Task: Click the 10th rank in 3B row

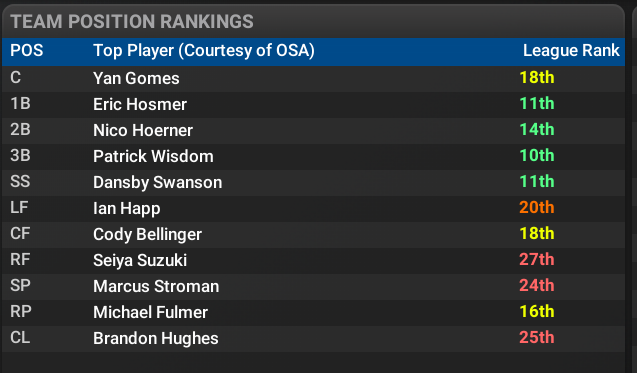Action: click(x=537, y=155)
